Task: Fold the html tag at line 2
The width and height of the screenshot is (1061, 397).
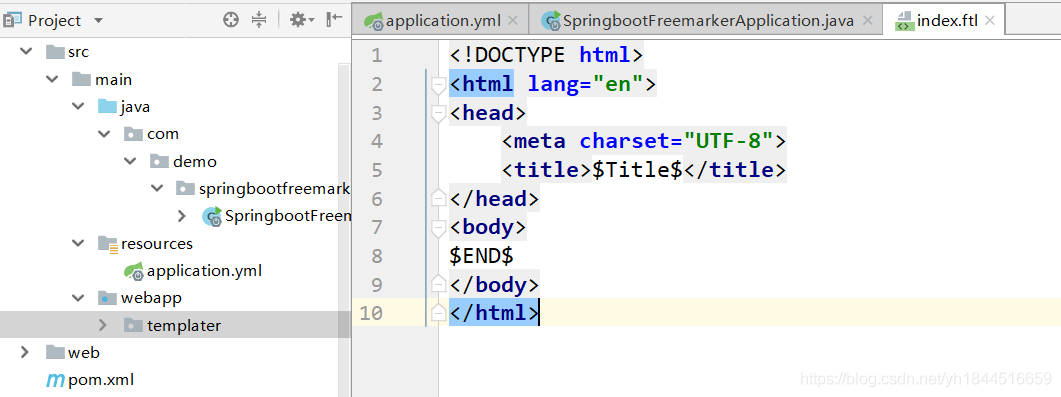Action: click(x=438, y=85)
